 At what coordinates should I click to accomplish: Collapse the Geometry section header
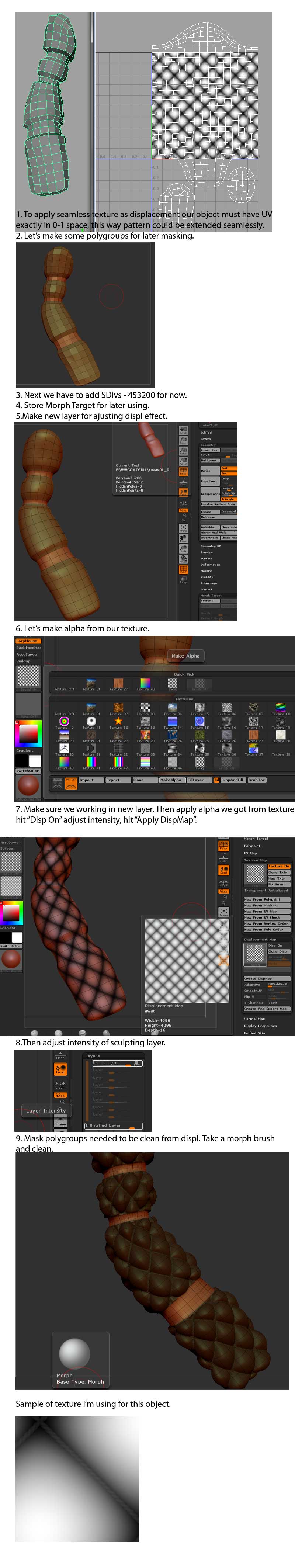(208, 445)
